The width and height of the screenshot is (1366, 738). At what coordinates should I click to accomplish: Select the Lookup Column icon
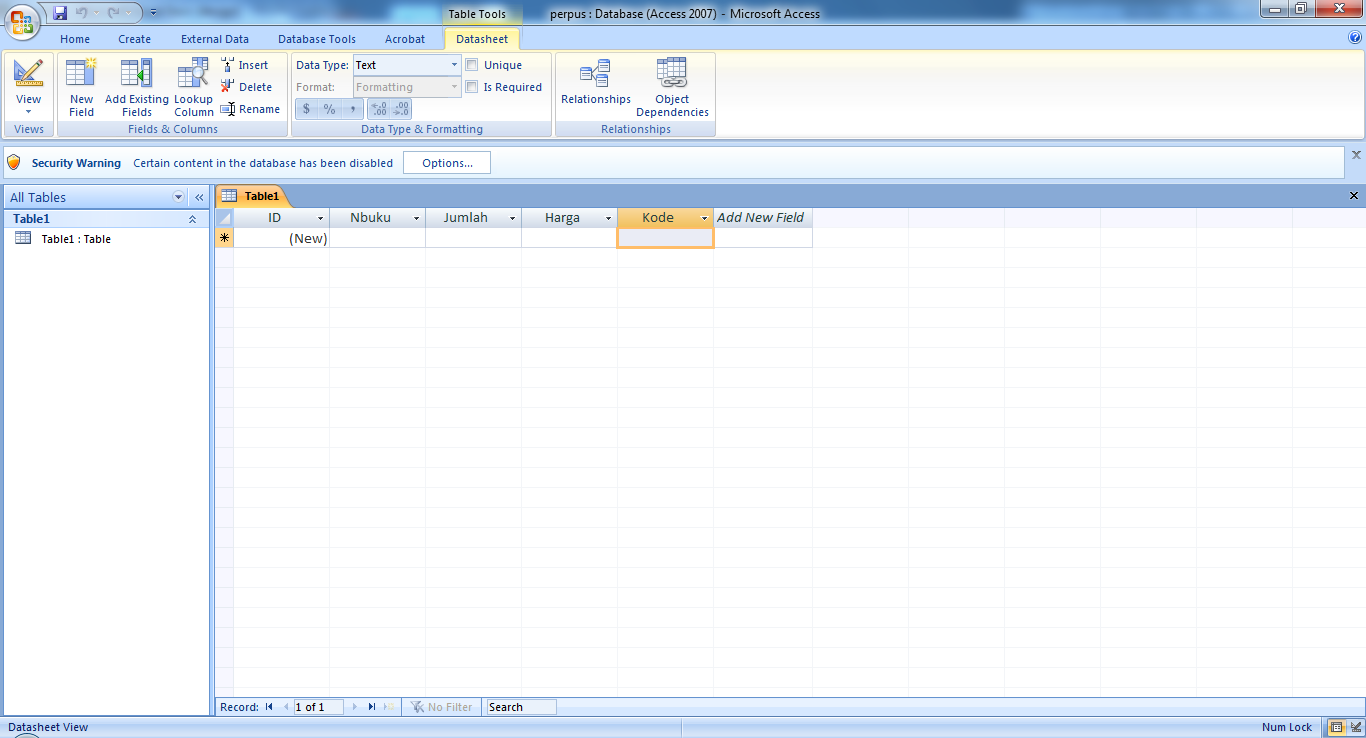[193, 85]
